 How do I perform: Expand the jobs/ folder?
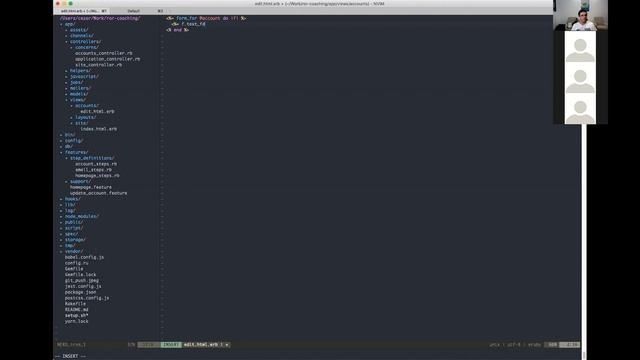point(76,82)
